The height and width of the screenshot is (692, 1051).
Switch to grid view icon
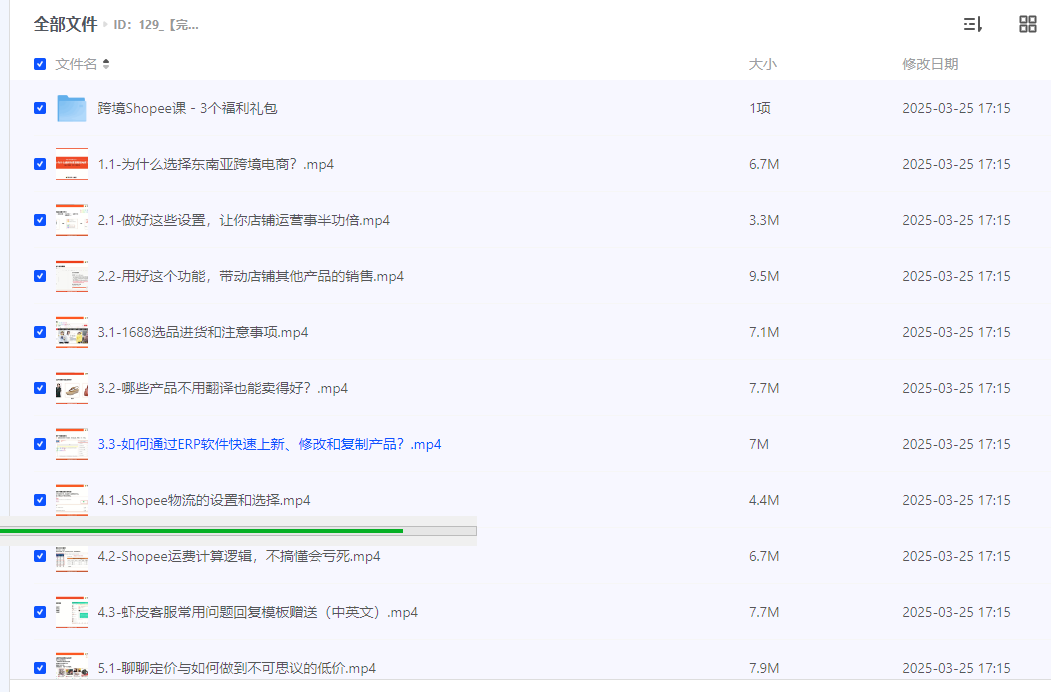pos(1028,25)
